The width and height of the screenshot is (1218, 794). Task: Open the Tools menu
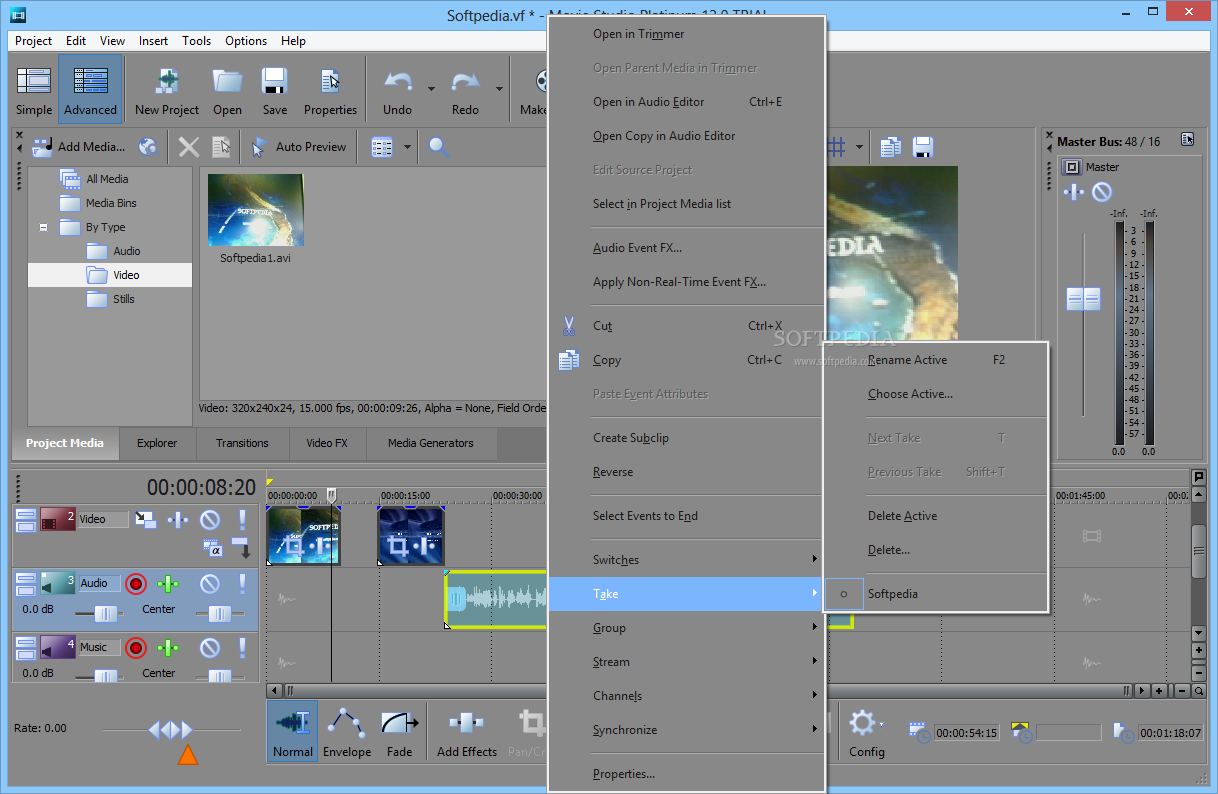coord(196,41)
